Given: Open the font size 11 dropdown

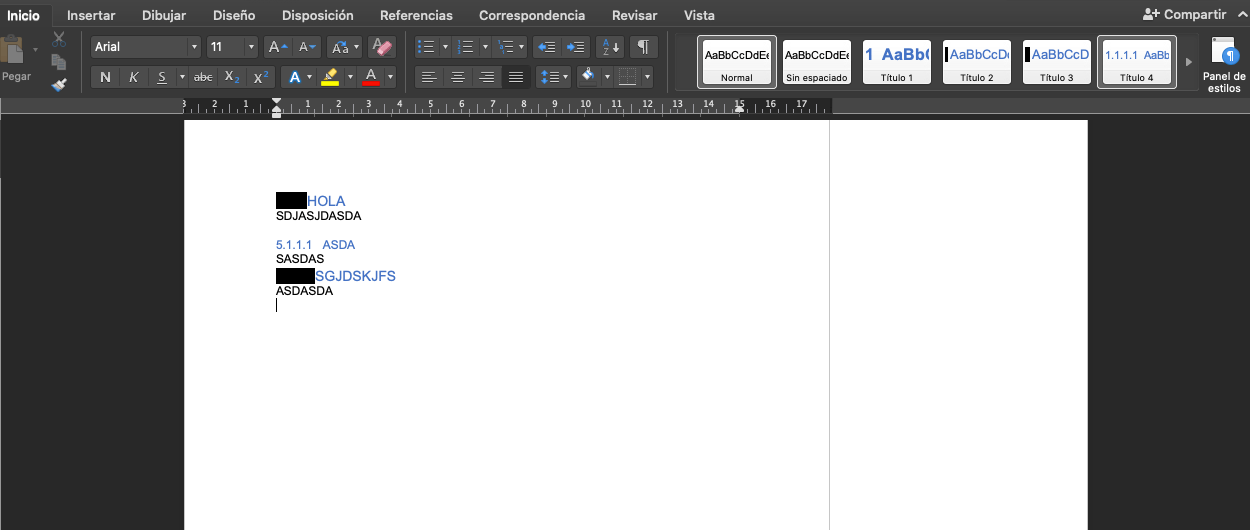Looking at the screenshot, I should pos(251,47).
